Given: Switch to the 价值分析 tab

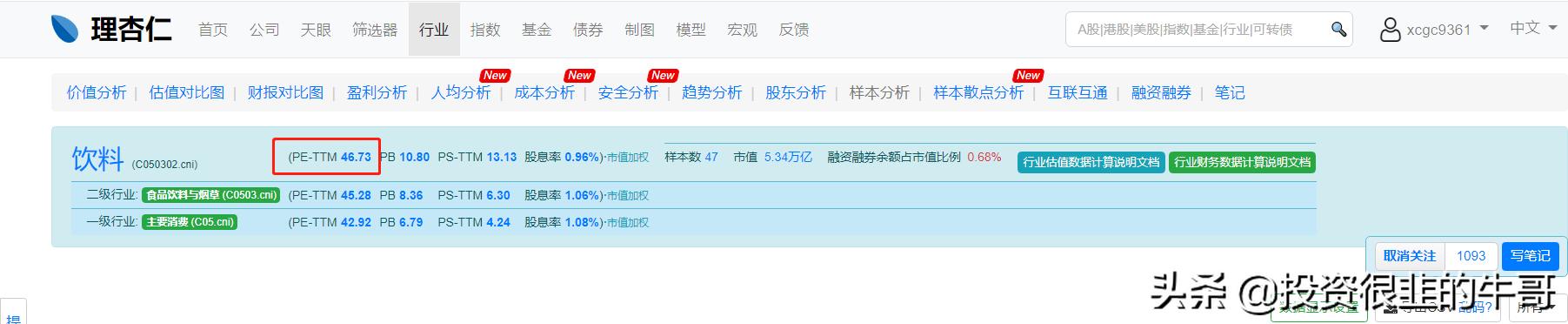Looking at the screenshot, I should (x=97, y=92).
